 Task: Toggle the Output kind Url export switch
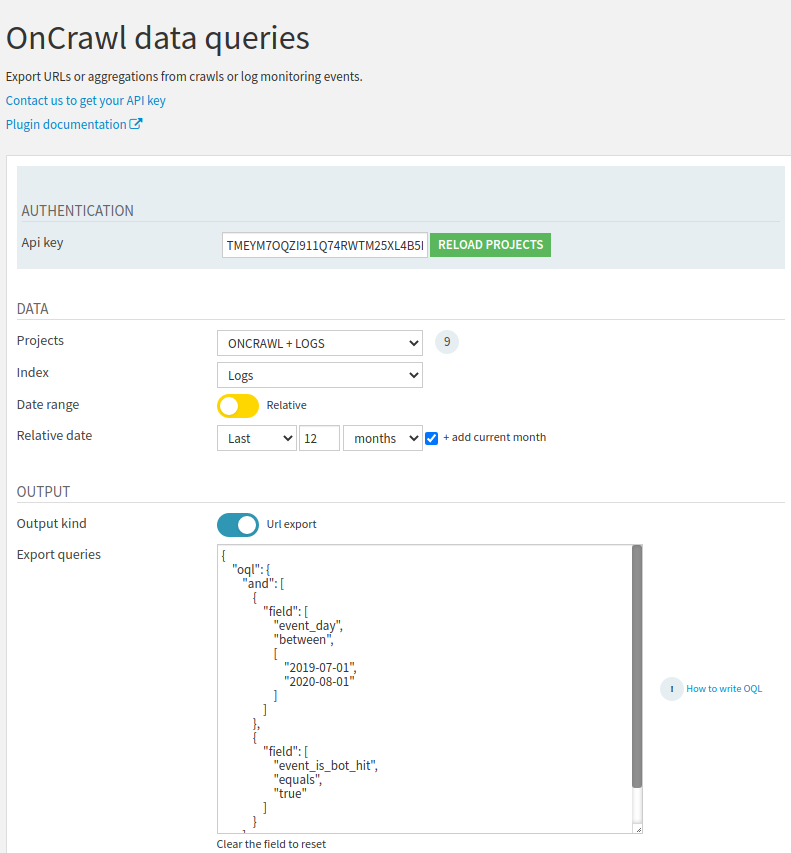pyautogui.click(x=238, y=524)
